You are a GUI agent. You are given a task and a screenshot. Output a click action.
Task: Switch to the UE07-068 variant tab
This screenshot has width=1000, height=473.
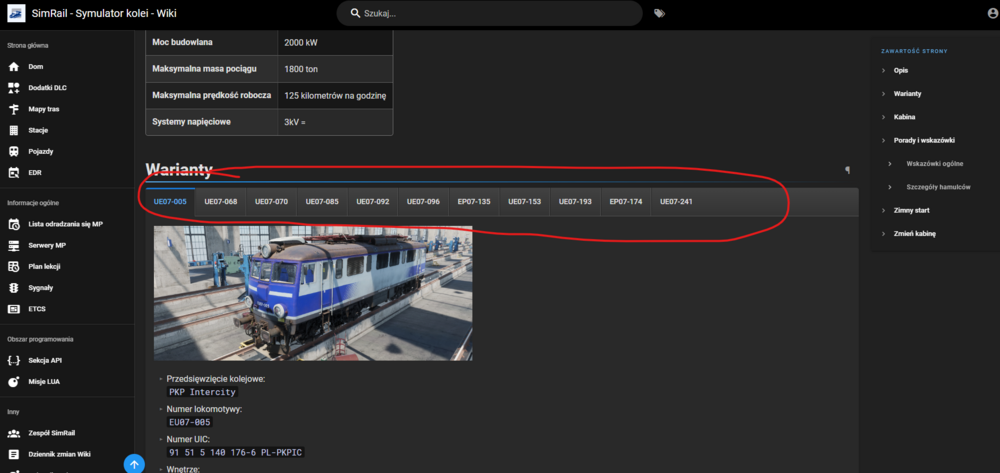pyautogui.click(x=220, y=201)
